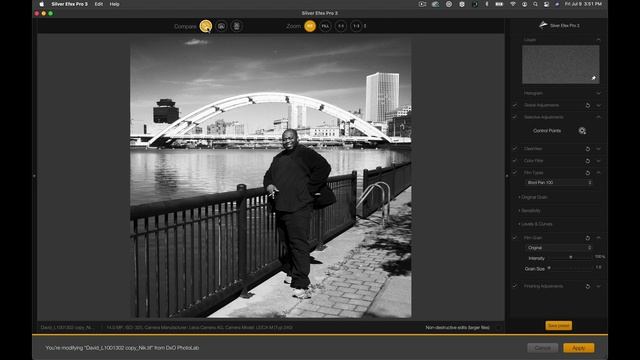Disable the Film Types checkmark

(515, 172)
